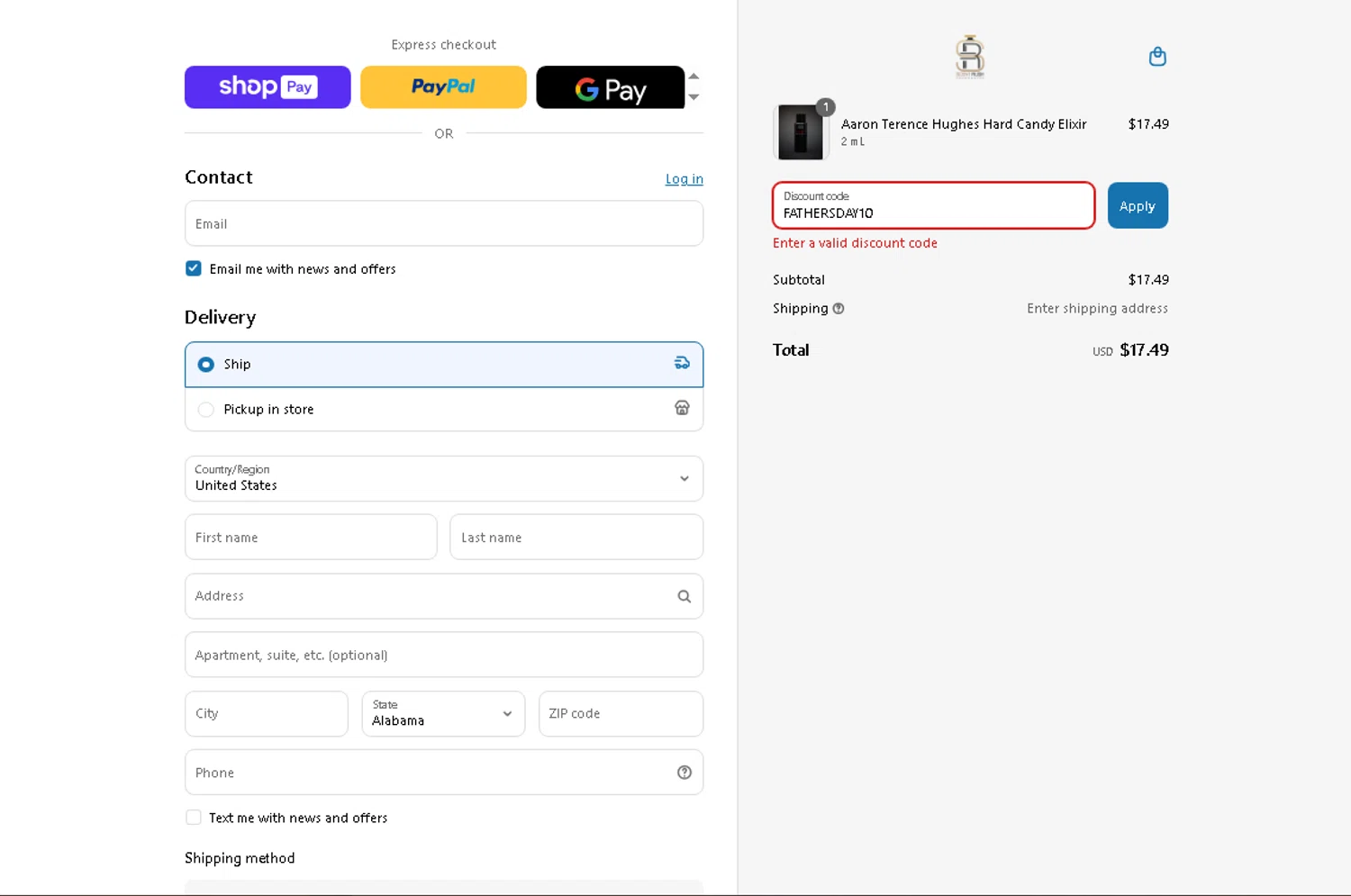This screenshot has width=1351, height=896.
Task: Click the ZIP code field
Action: click(x=621, y=713)
